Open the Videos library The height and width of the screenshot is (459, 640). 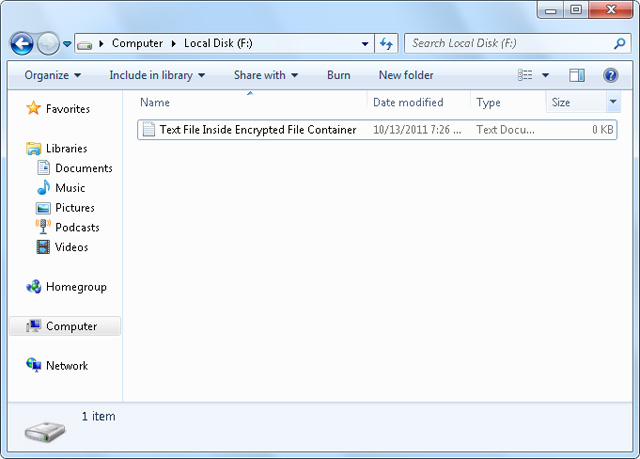(x=71, y=247)
